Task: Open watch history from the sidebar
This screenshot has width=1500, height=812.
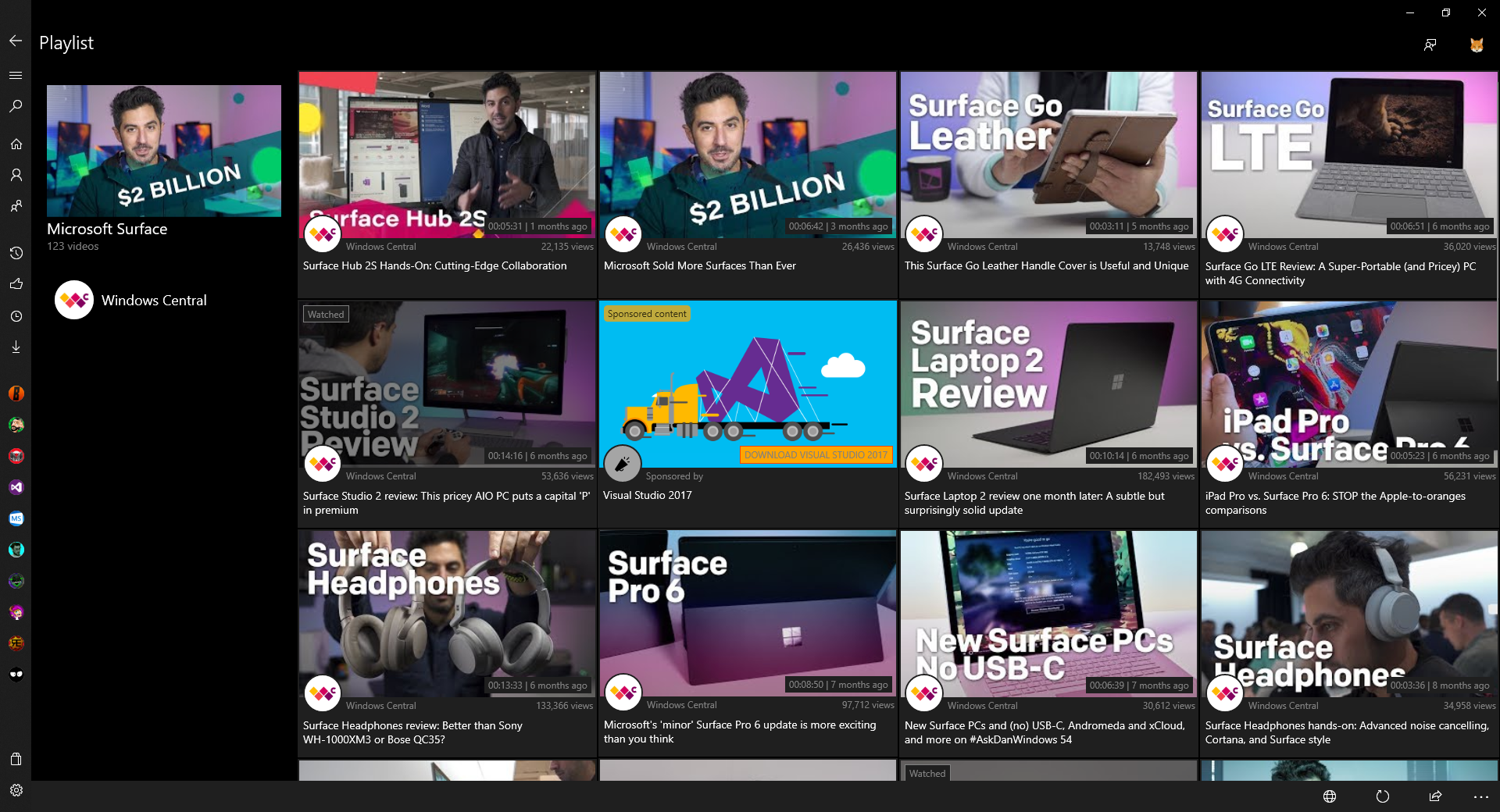Action: (16, 253)
